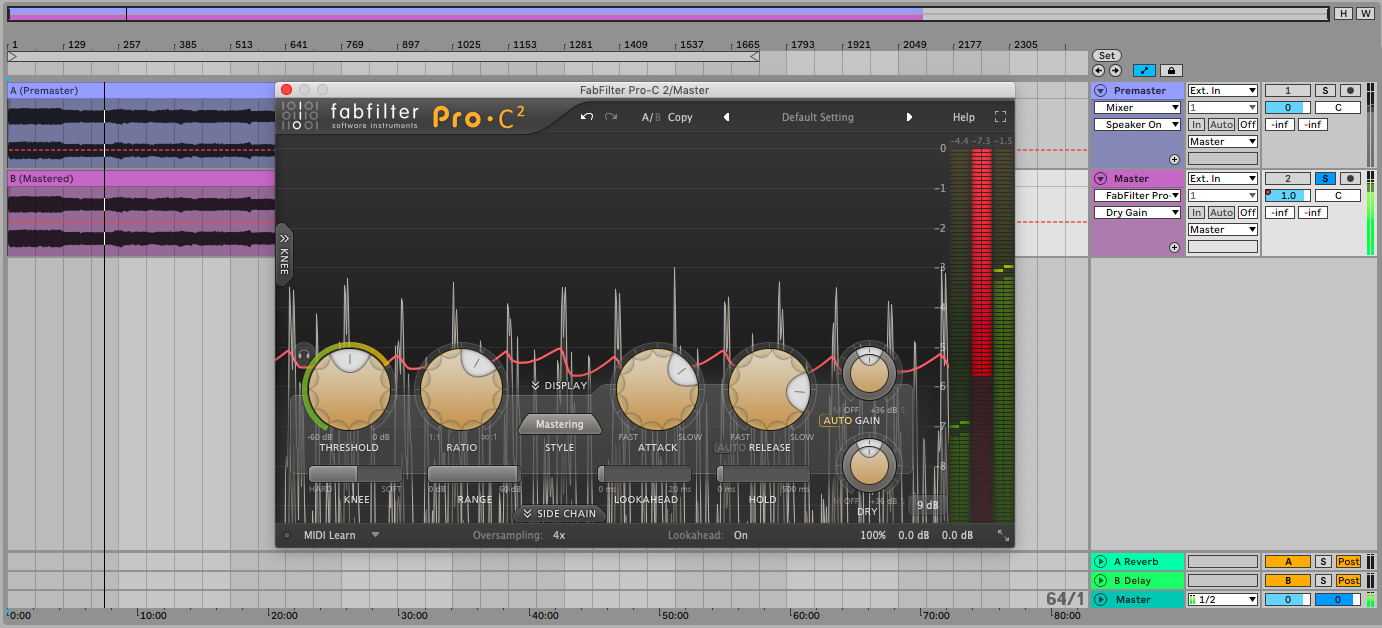Click the redo arrow in Pro-C 2
This screenshot has width=1382, height=628.
click(x=610, y=117)
